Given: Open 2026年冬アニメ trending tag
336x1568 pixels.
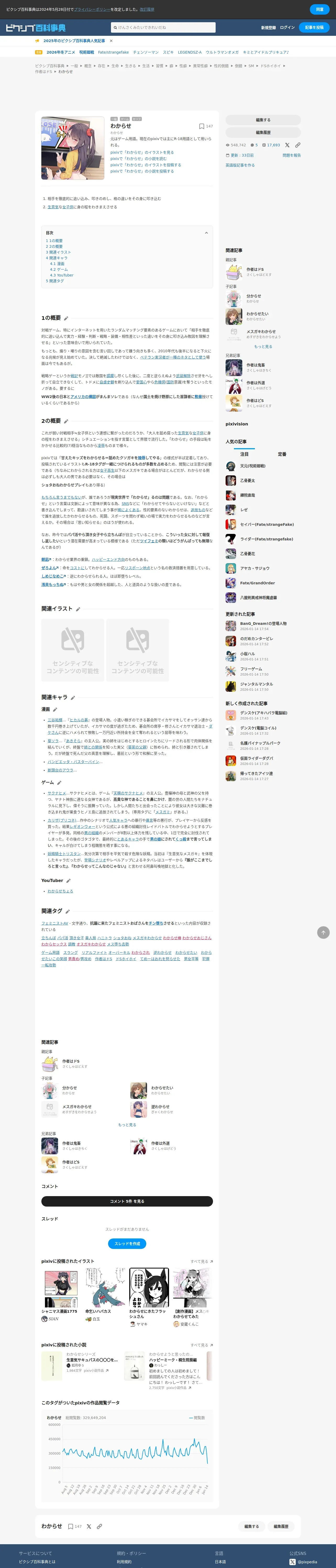Looking at the screenshot, I should tap(61, 52).
